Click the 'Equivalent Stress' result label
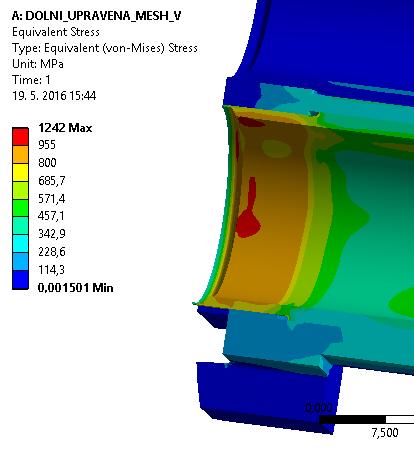The height and width of the screenshot is (455, 414). (56, 32)
